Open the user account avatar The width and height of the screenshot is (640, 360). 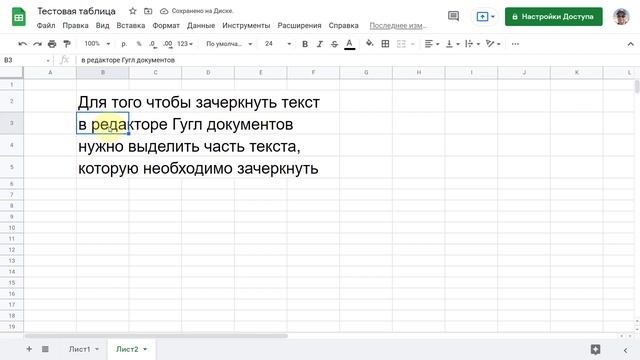(x=621, y=17)
